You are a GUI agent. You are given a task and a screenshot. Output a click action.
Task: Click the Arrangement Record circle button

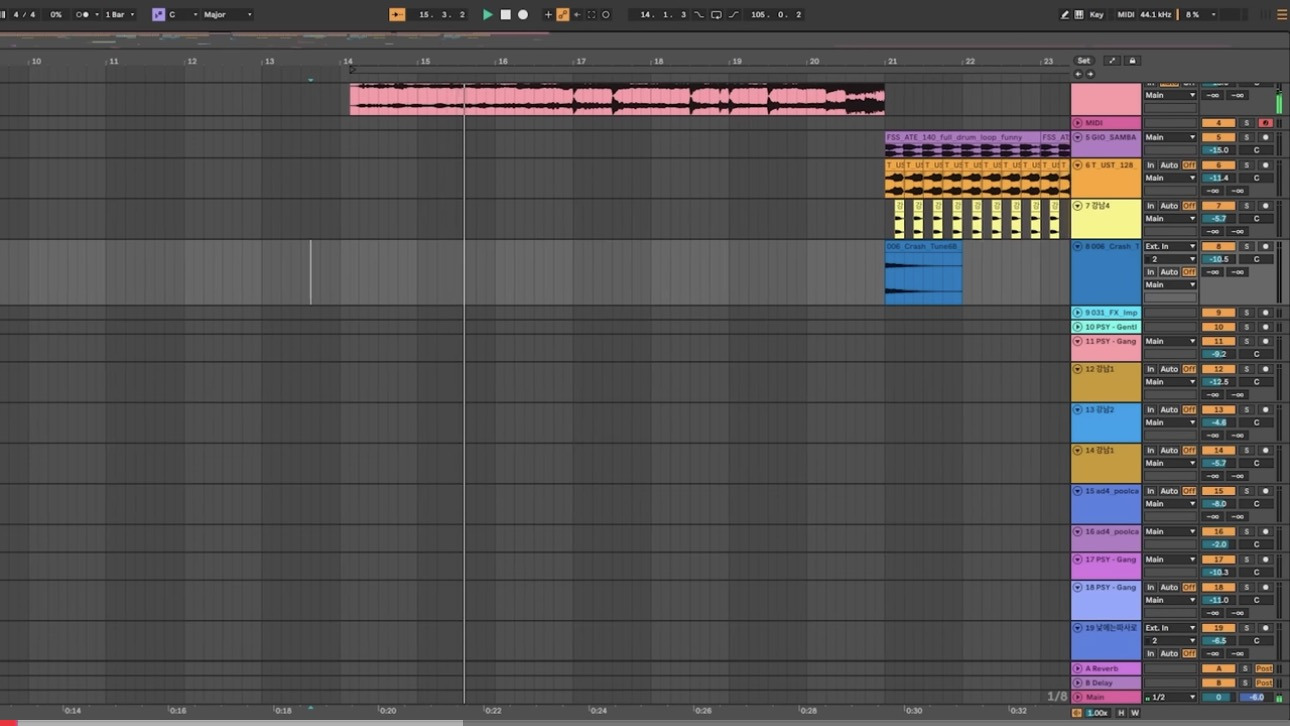click(x=522, y=15)
